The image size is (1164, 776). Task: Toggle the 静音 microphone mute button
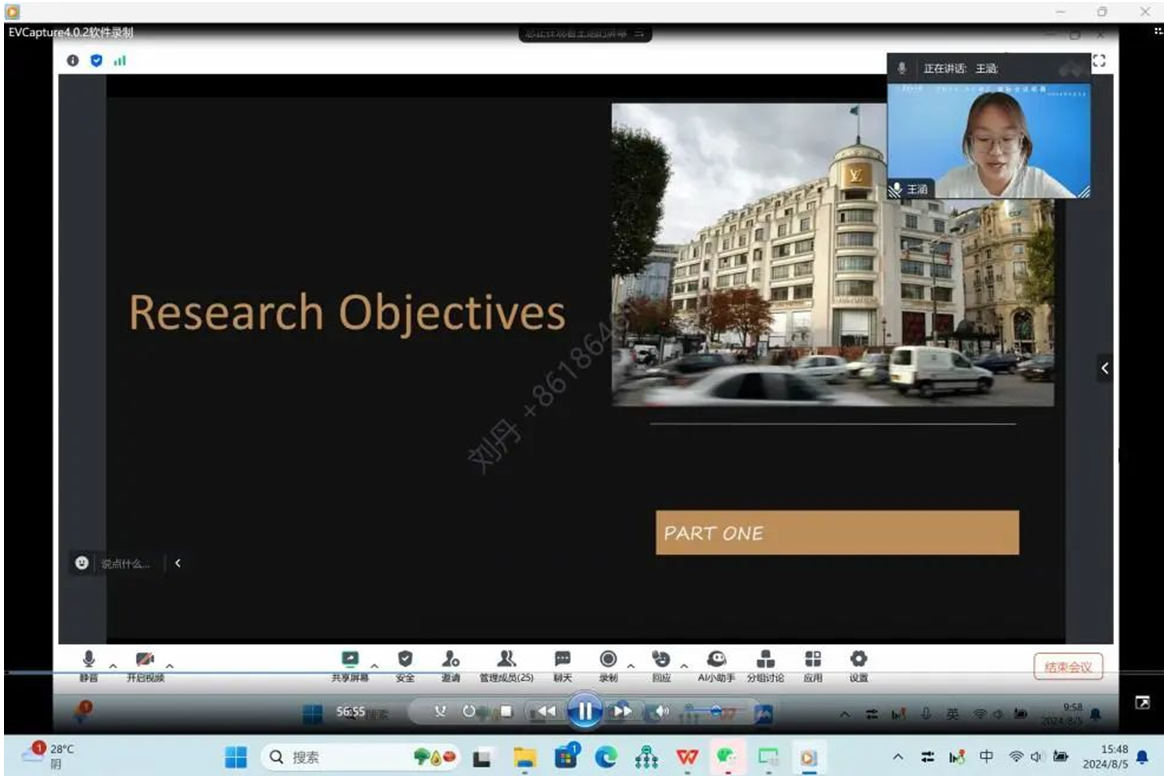89,660
